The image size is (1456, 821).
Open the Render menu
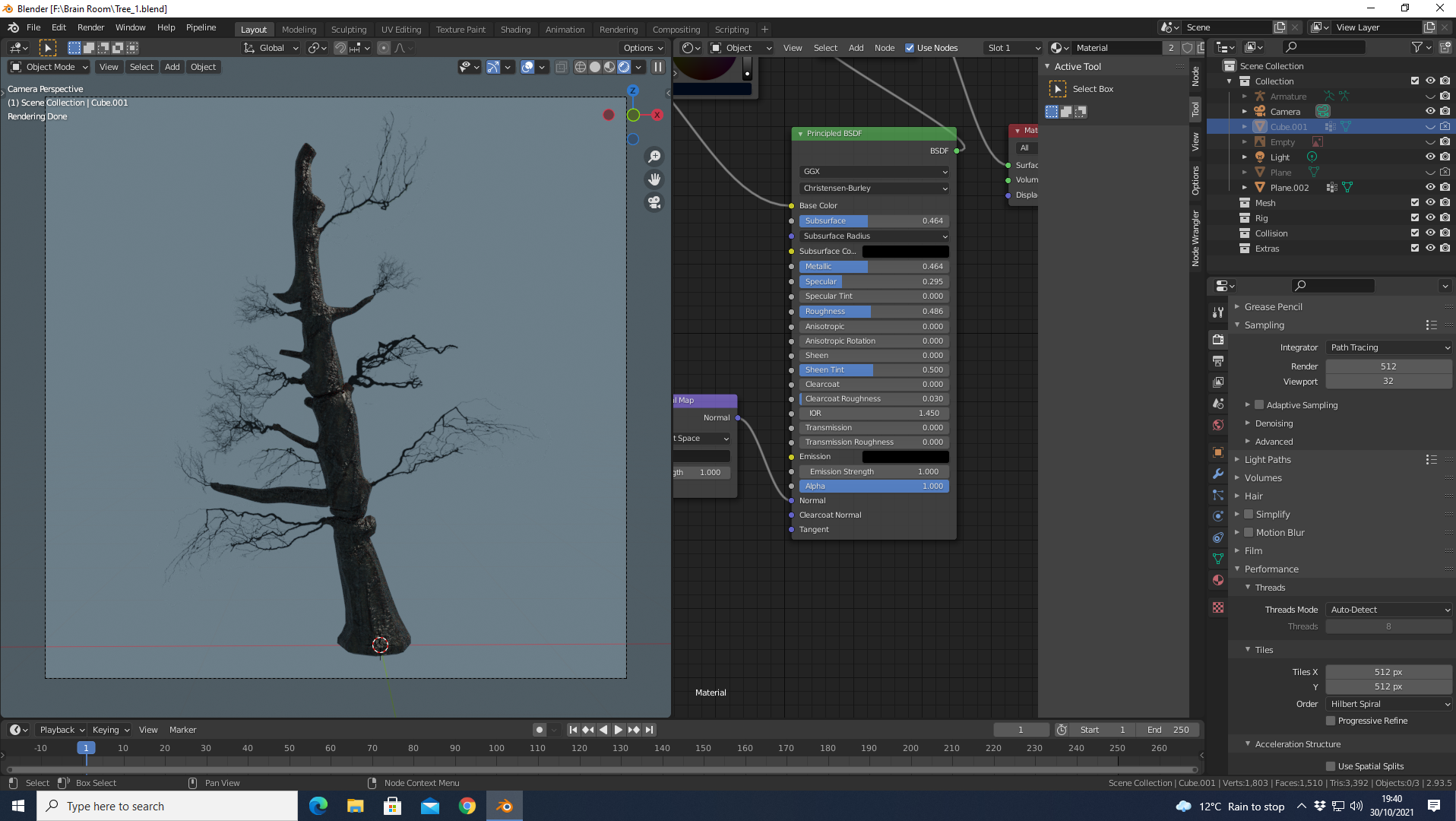pos(90,27)
